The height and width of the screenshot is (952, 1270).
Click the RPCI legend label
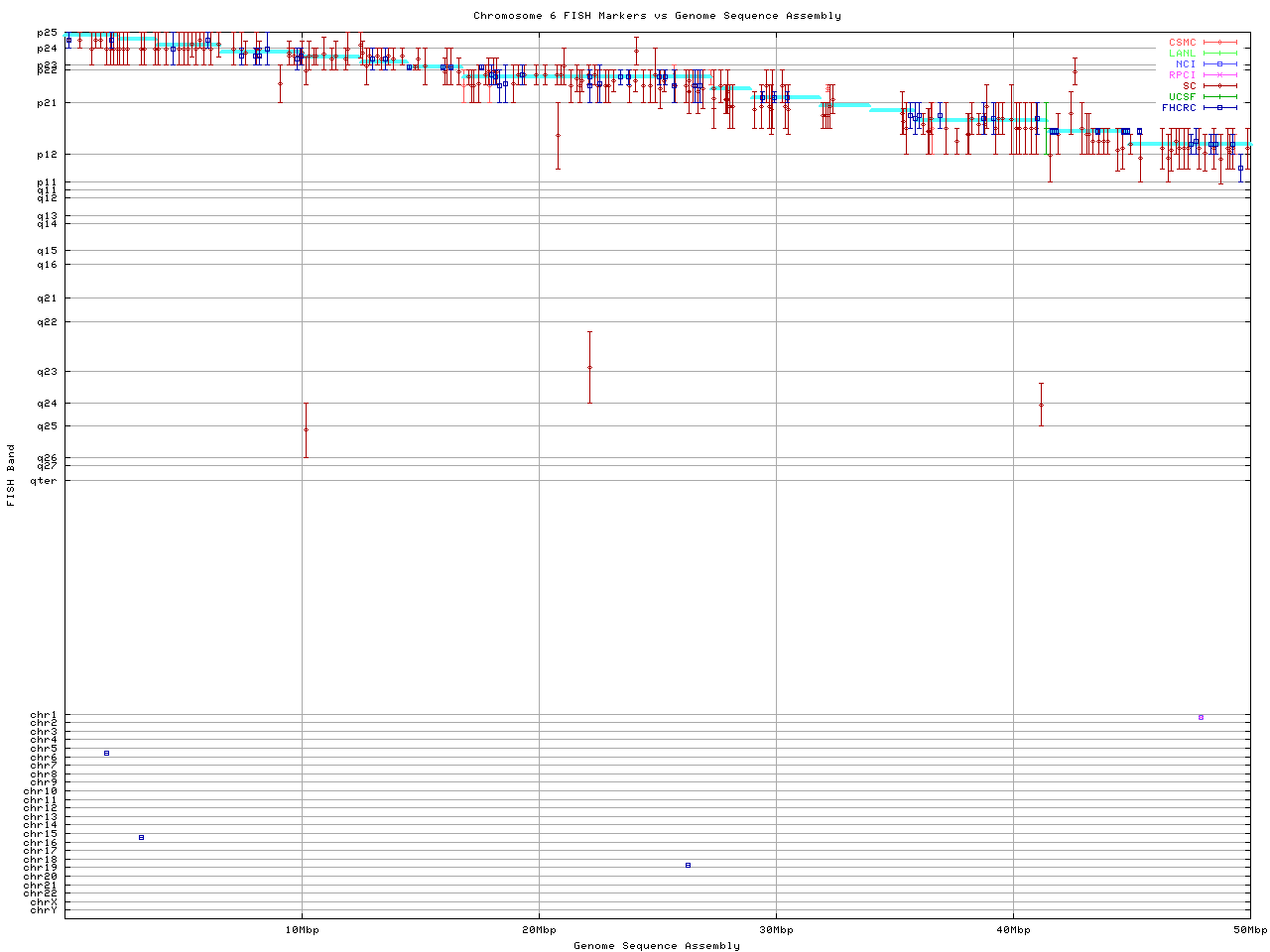[1182, 75]
